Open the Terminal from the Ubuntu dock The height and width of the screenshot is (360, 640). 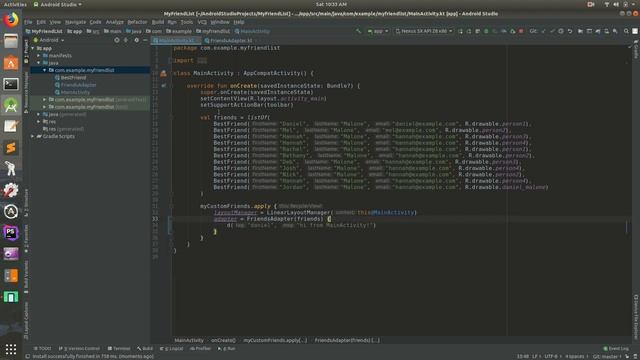[11, 84]
